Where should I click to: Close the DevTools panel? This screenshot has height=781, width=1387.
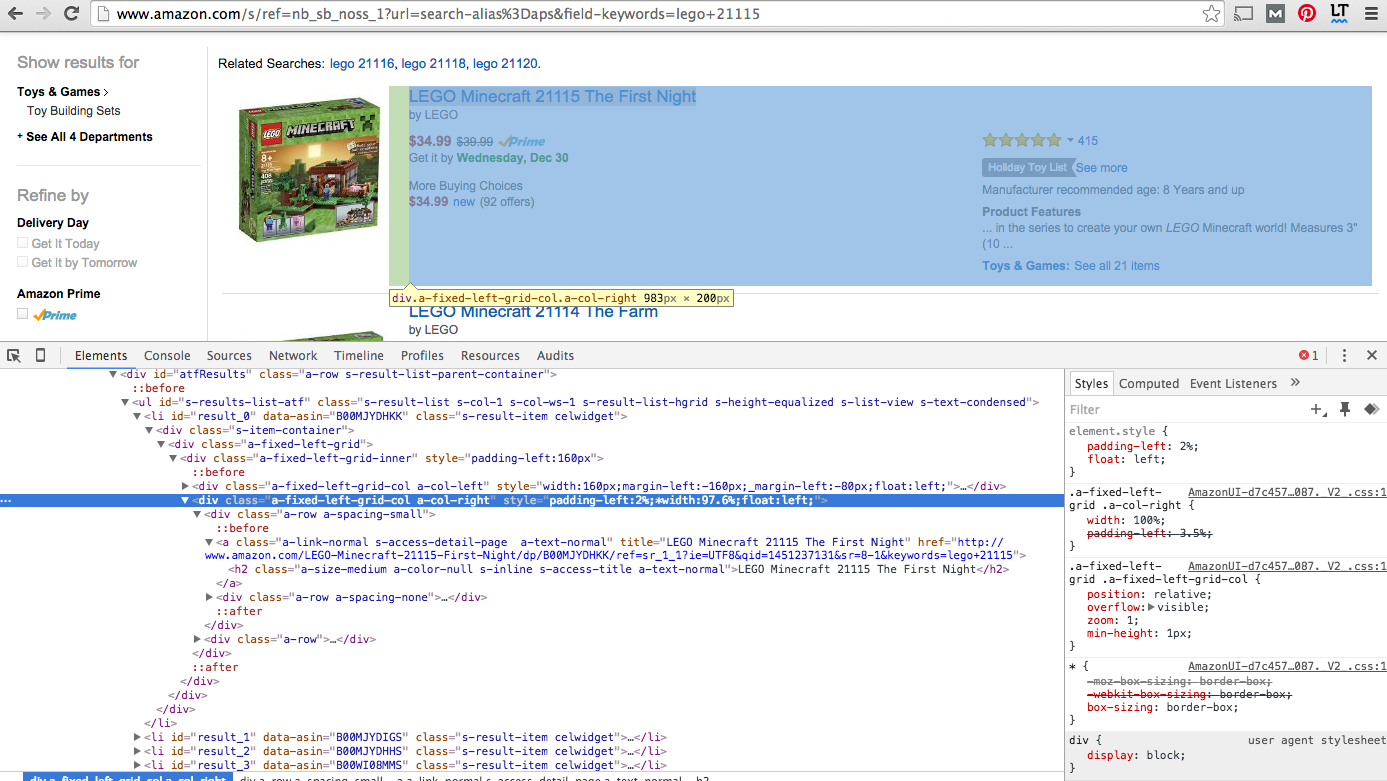click(1372, 355)
